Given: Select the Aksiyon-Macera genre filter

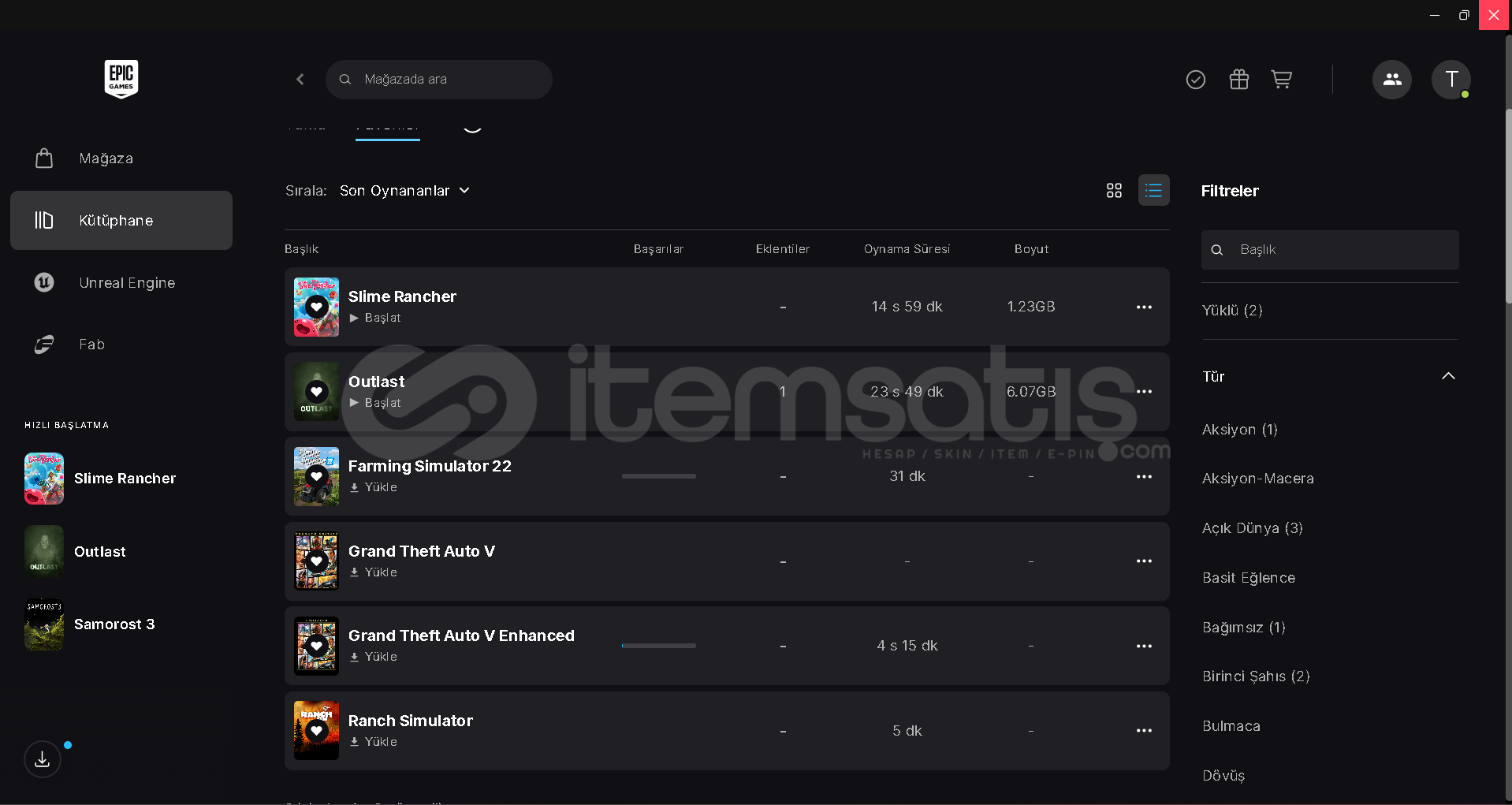Looking at the screenshot, I should click(x=1258, y=479).
